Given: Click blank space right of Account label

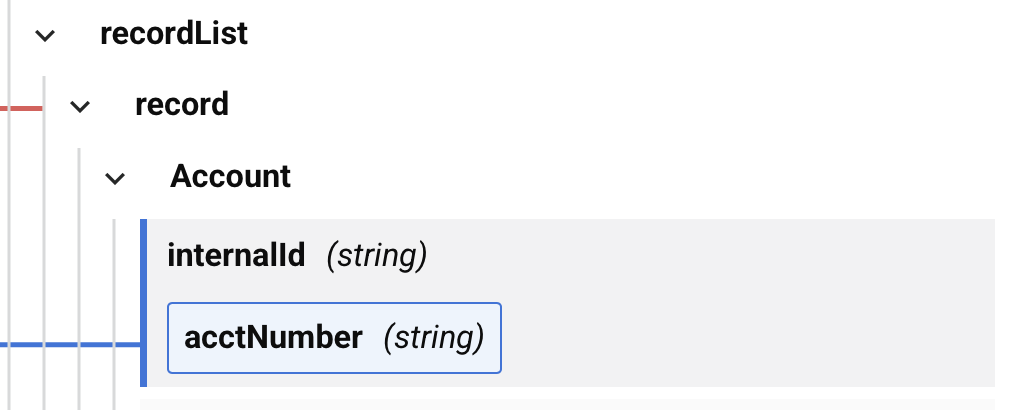Looking at the screenshot, I should coord(600,177).
